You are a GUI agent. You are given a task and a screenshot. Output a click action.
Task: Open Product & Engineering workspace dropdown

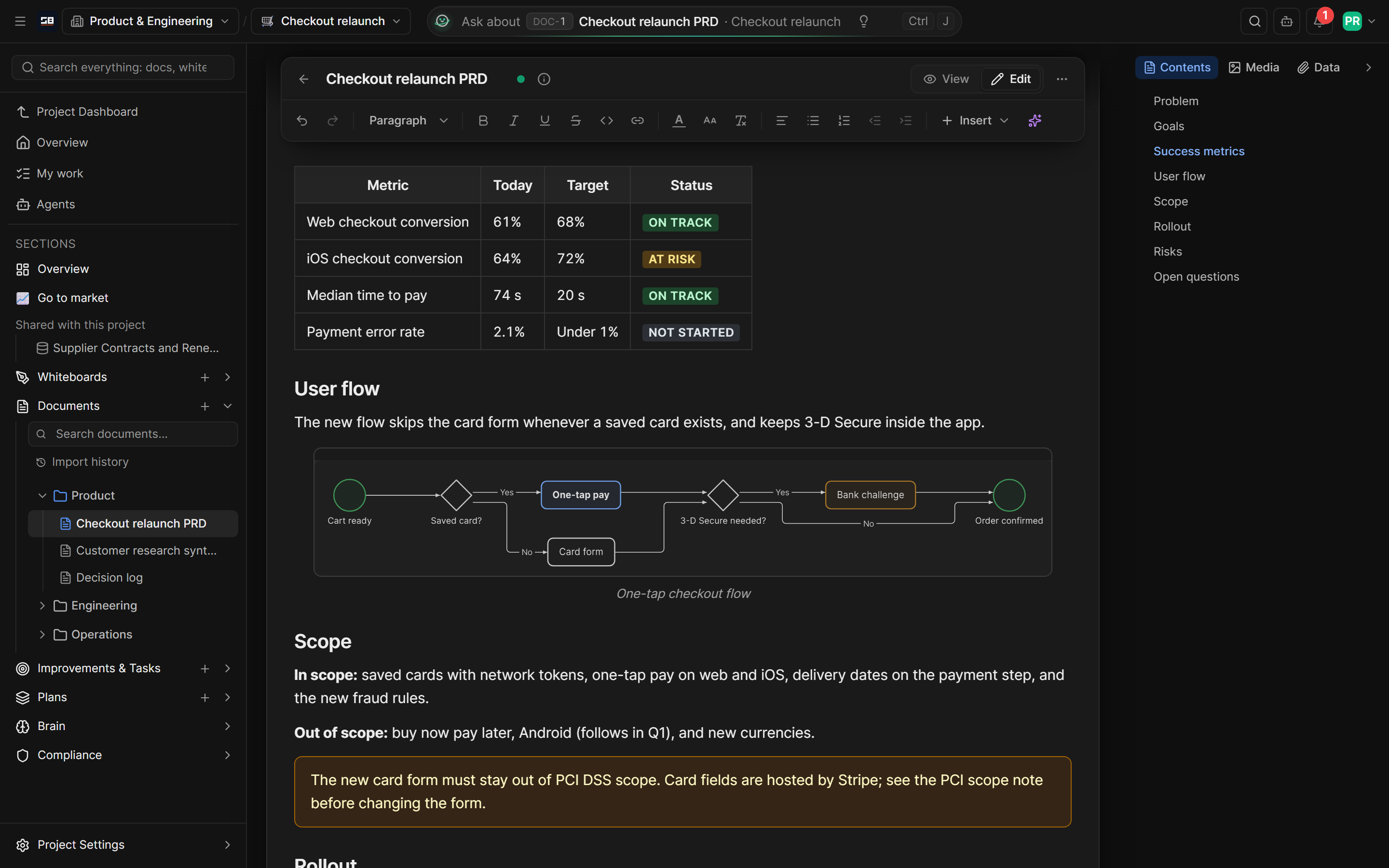click(150, 21)
